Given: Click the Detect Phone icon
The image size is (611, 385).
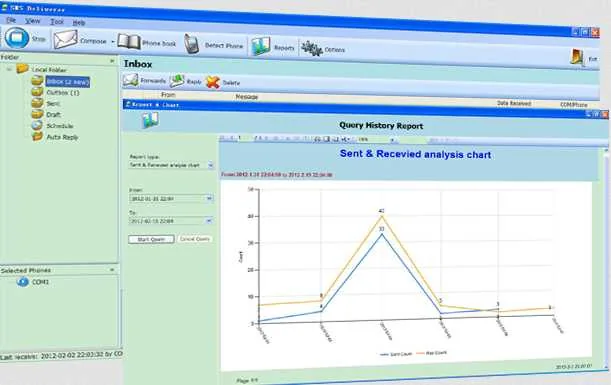Looking at the screenshot, I should click(x=191, y=44).
